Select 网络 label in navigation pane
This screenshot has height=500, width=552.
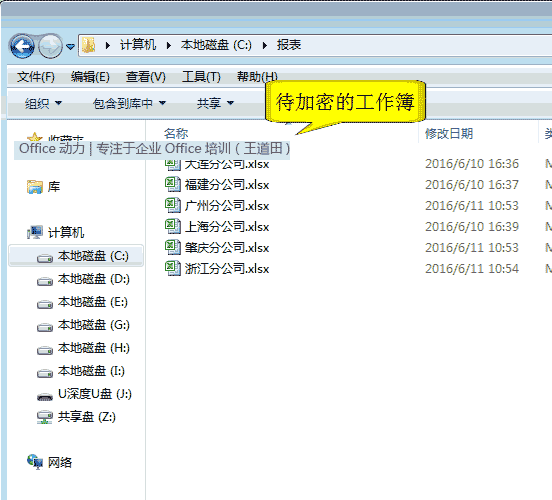coord(60,462)
